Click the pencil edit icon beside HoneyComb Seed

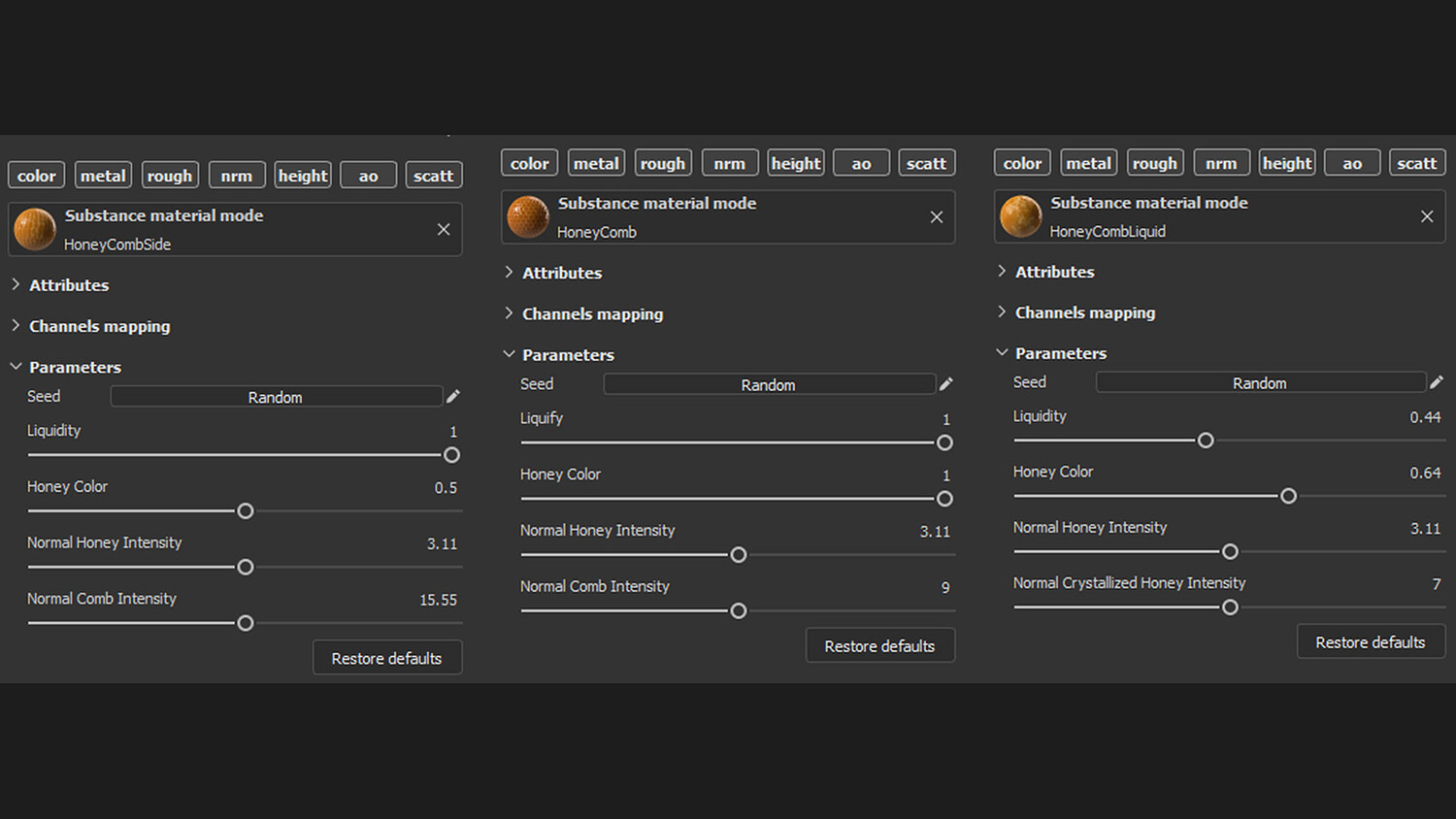pos(946,384)
